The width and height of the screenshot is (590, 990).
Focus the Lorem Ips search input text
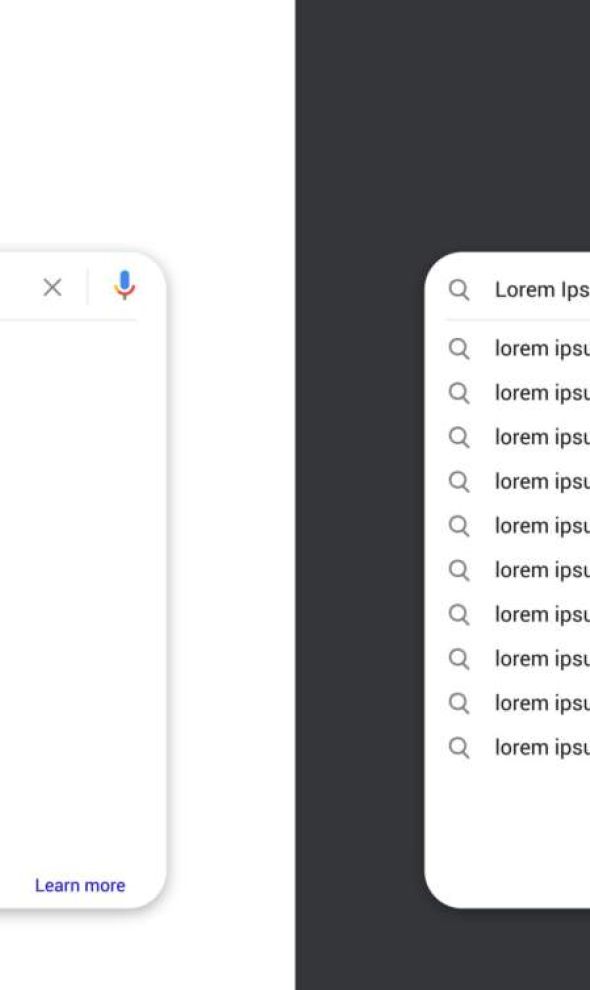tap(542, 290)
